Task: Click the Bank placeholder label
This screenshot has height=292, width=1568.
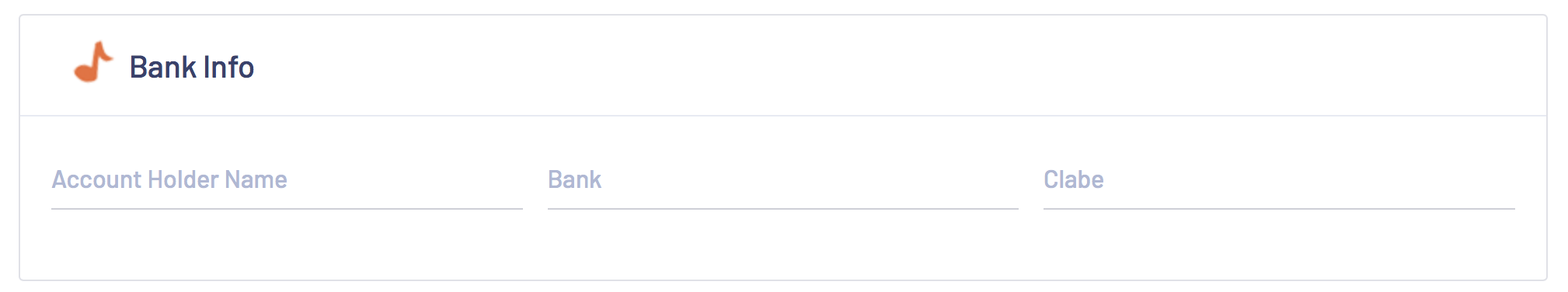Action: [574, 179]
